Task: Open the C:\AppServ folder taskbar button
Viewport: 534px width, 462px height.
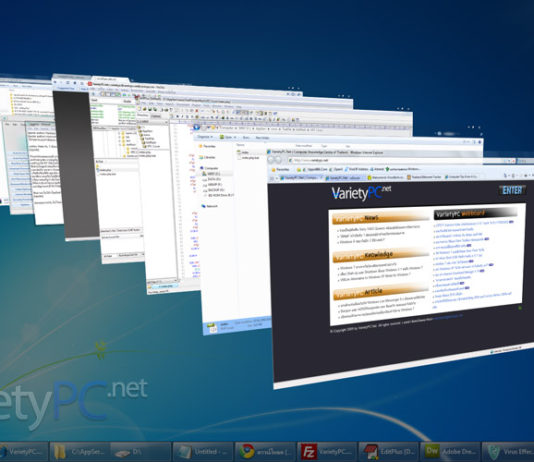Action: click(80, 452)
